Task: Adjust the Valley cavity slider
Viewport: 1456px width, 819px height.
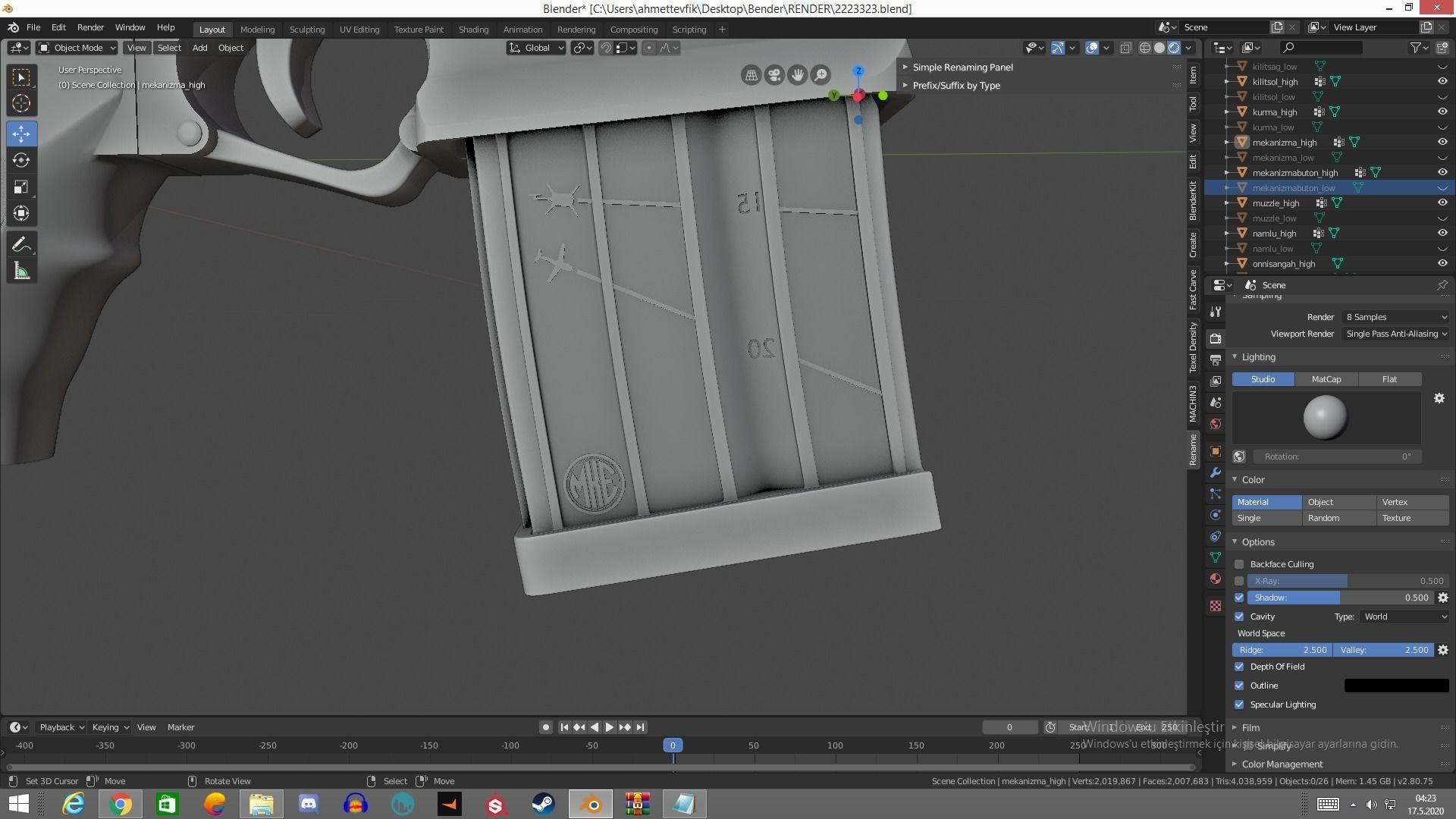Action: point(1383,650)
